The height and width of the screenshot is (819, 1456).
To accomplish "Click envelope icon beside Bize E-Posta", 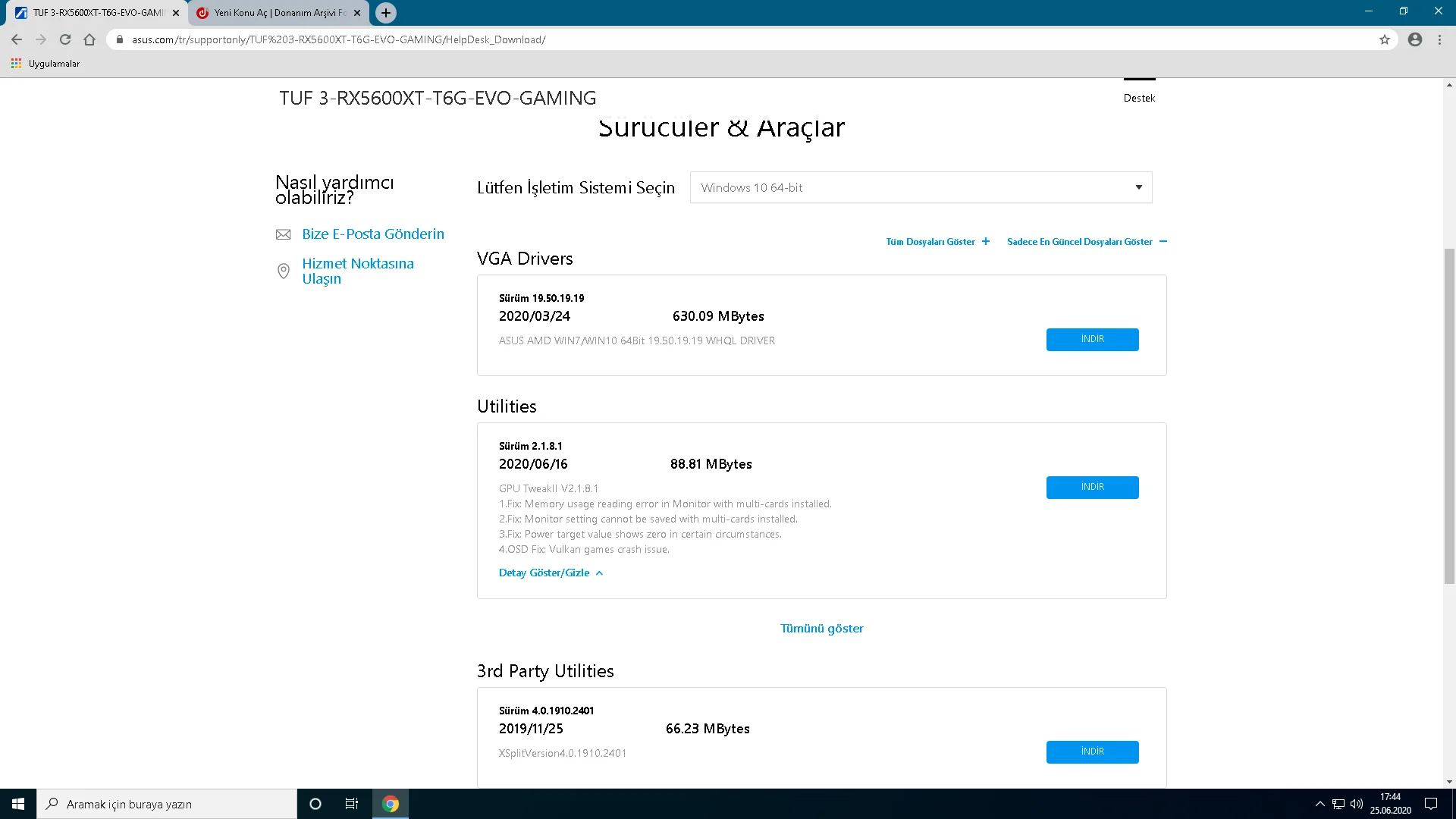I will click(x=283, y=235).
